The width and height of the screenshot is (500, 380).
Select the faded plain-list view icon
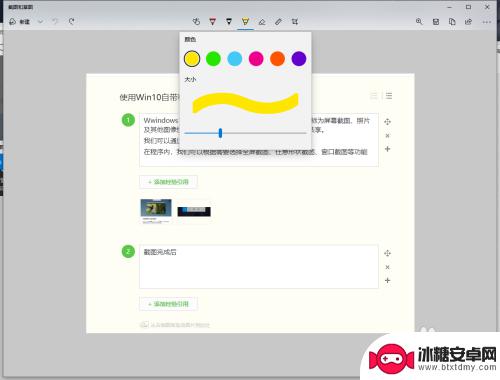point(374,96)
